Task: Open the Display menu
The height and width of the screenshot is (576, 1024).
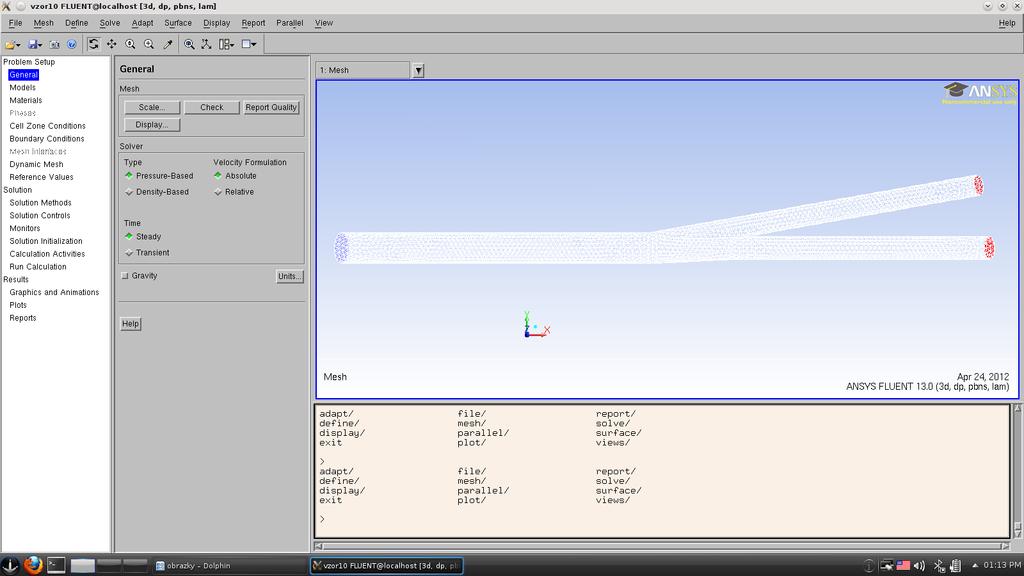Action: pyautogui.click(x=217, y=23)
